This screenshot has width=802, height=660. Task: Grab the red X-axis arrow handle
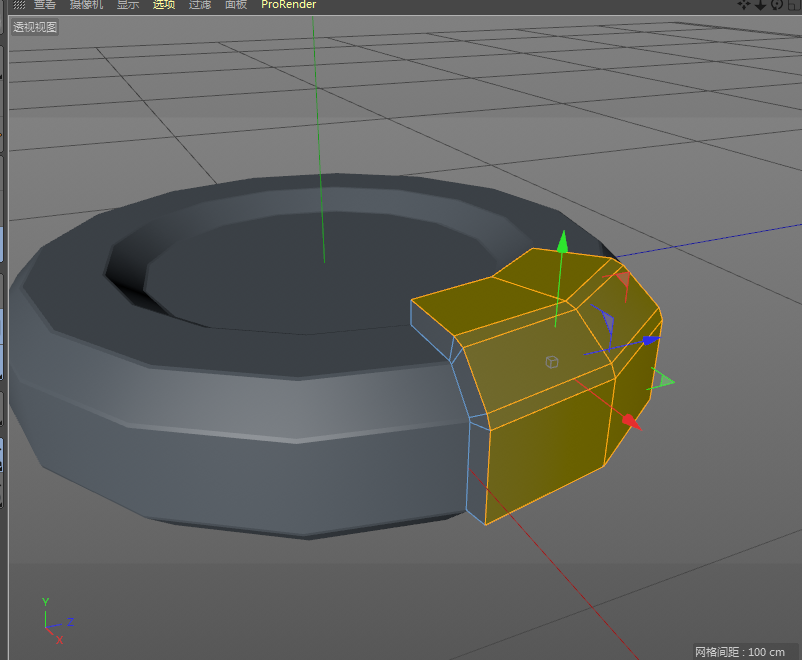[x=631, y=422]
